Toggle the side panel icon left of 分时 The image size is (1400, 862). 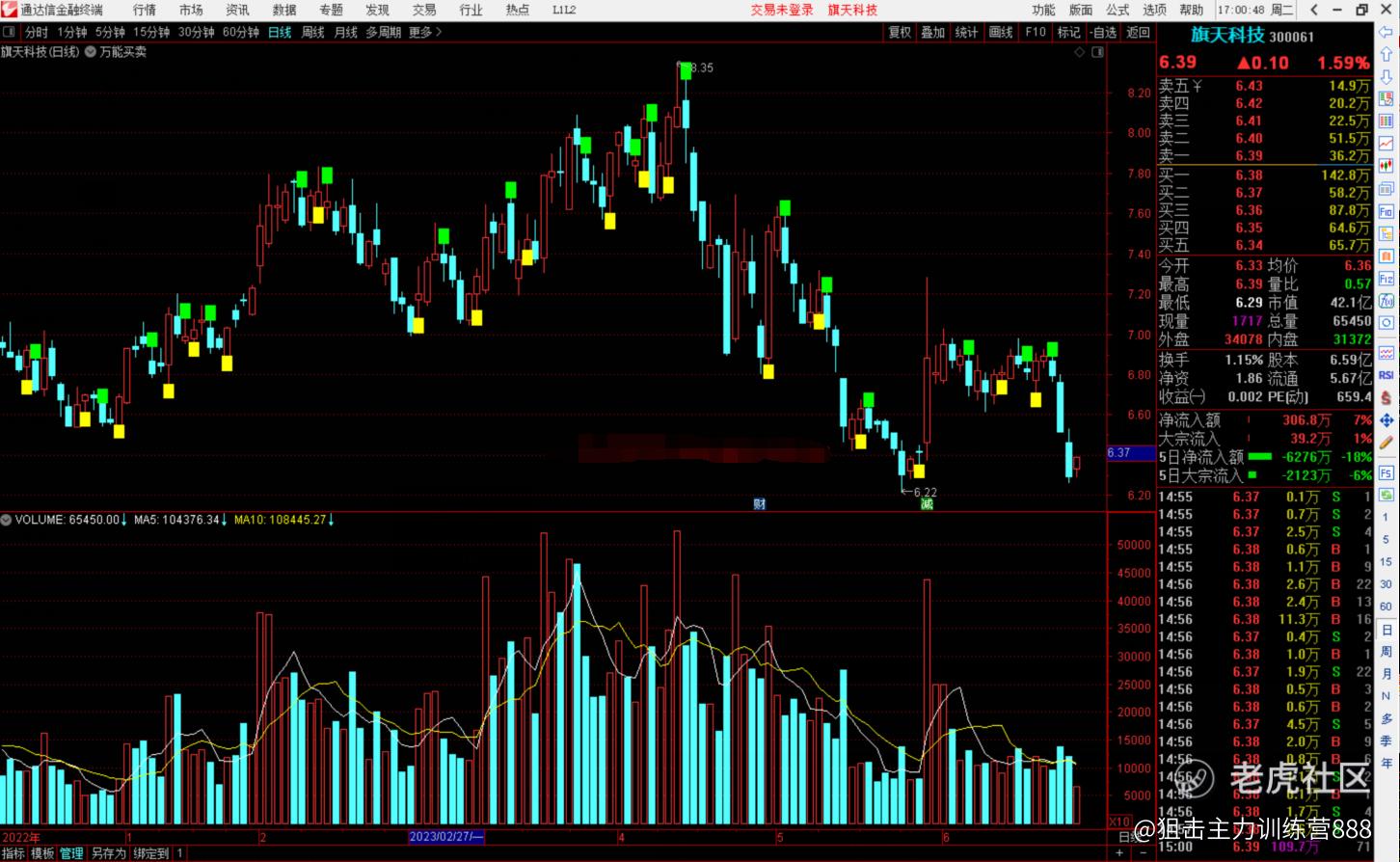[9, 32]
